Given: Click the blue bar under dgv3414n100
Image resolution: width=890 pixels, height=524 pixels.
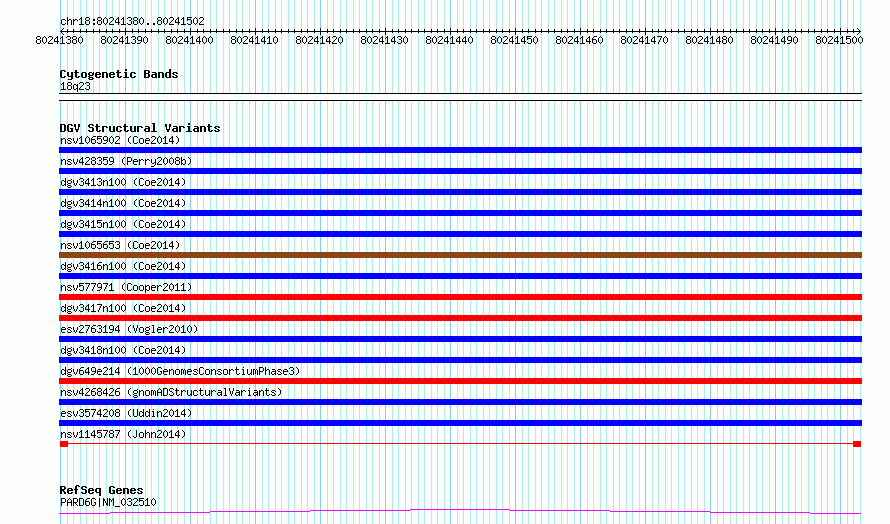Looking at the screenshot, I should (x=460, y=213).
